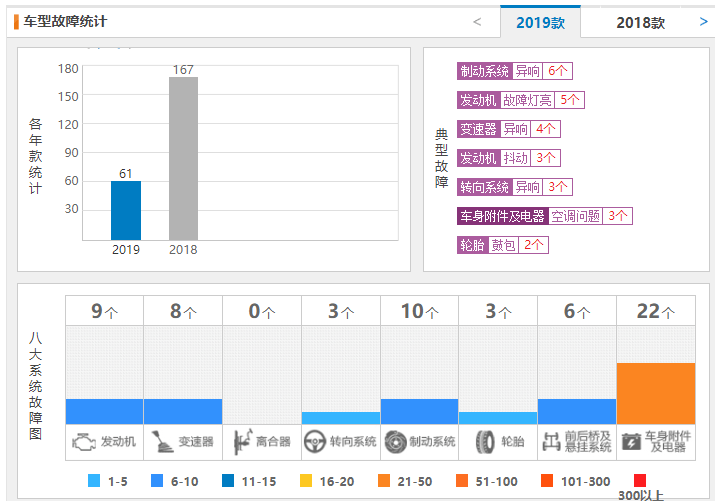Click the 21-50 orange legend swatch
The image size is (715, 501).
(x=384, y=480)
